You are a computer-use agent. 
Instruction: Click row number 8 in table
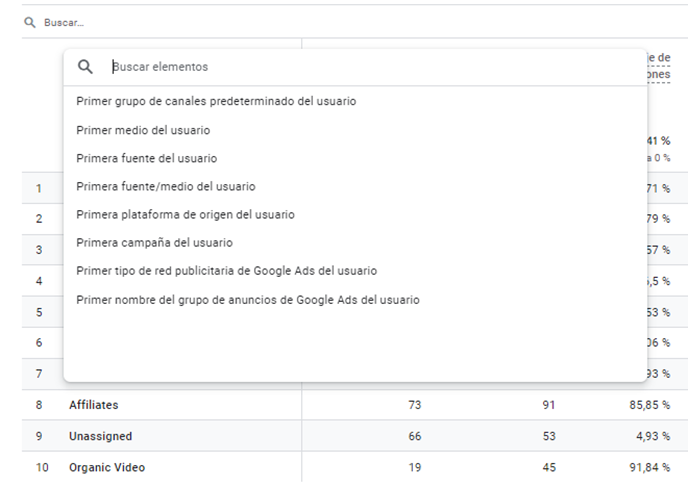[x=39, y=405]
